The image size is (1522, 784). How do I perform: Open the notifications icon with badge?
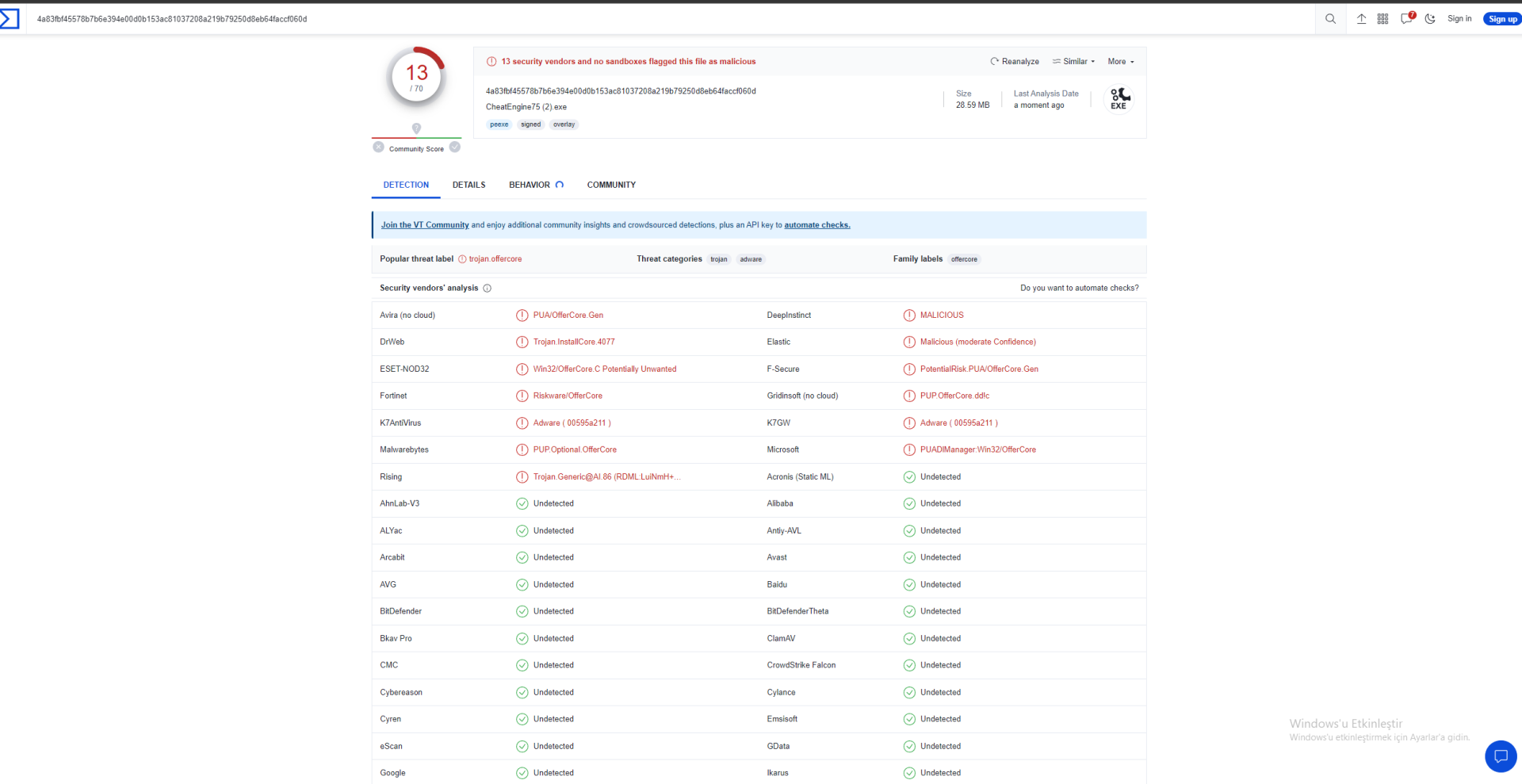click(1407, 18)
